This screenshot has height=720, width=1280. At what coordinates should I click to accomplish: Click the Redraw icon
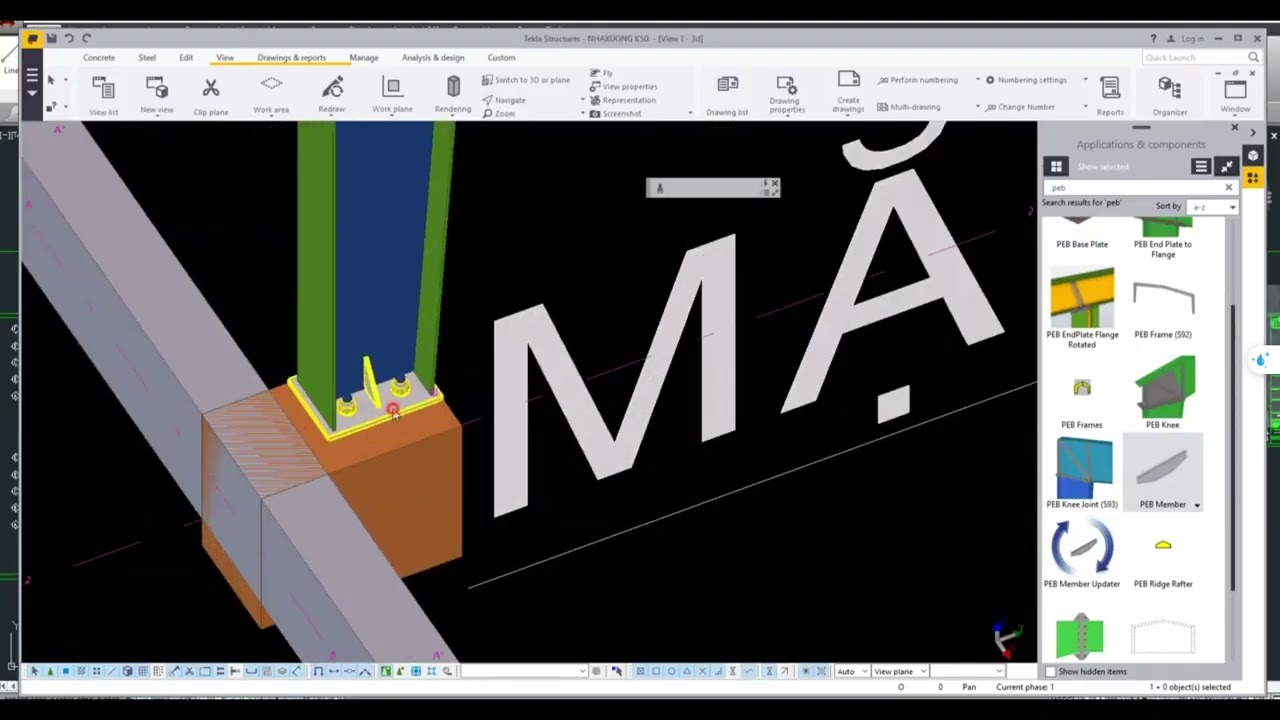(332, 88)
